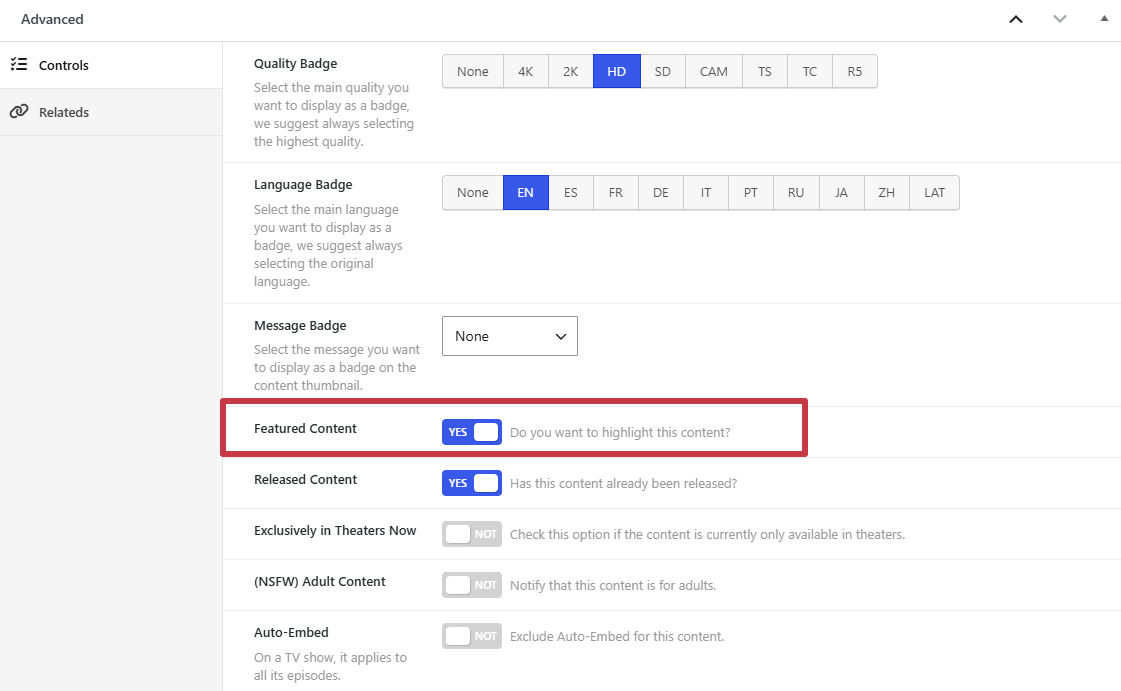Viewport: 1121px width, 691px height.
Task: Collapse the Advanced panel with the triangle toggle
Action: point(1104,19)
